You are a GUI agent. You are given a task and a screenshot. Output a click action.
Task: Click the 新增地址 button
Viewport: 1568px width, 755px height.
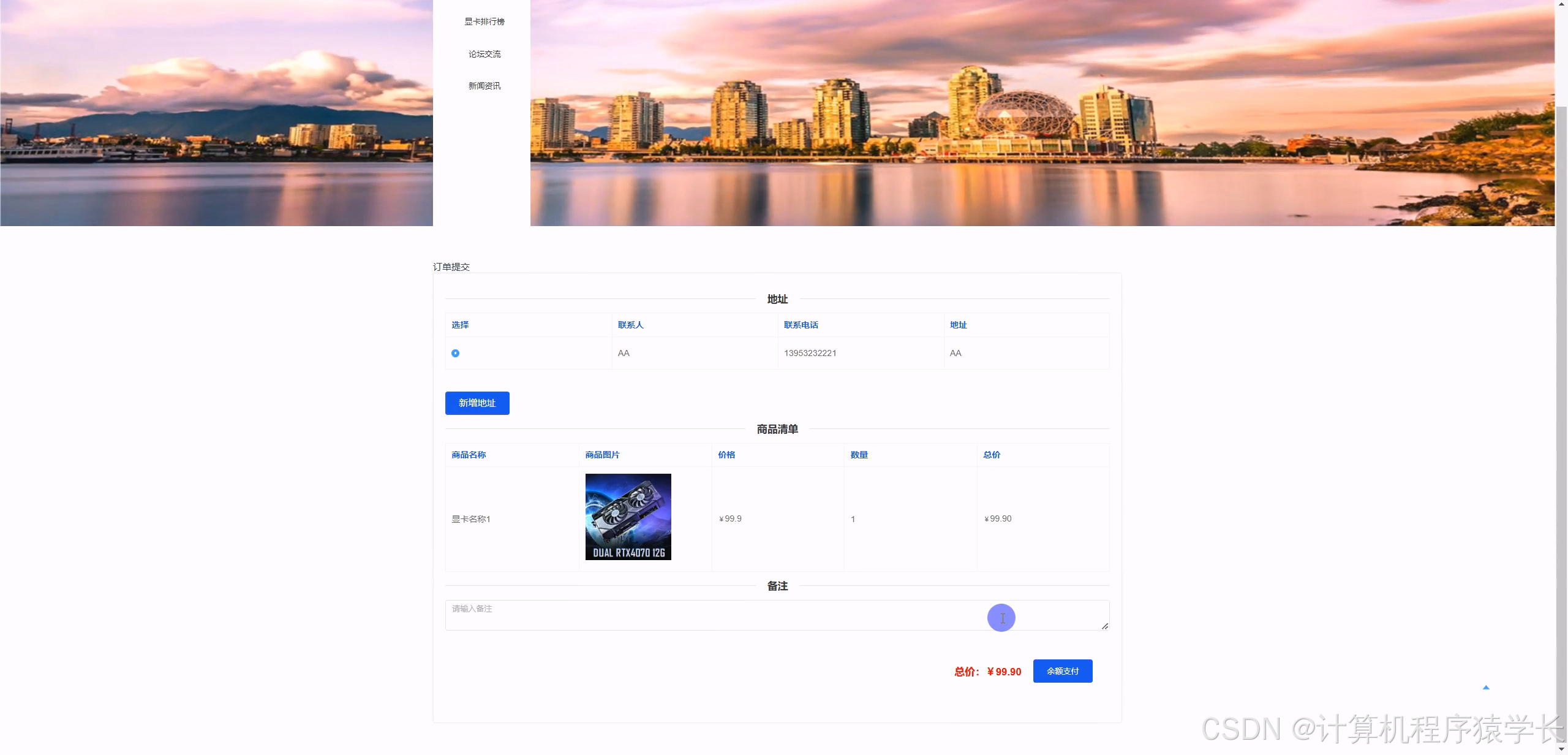tap(477, 403)
